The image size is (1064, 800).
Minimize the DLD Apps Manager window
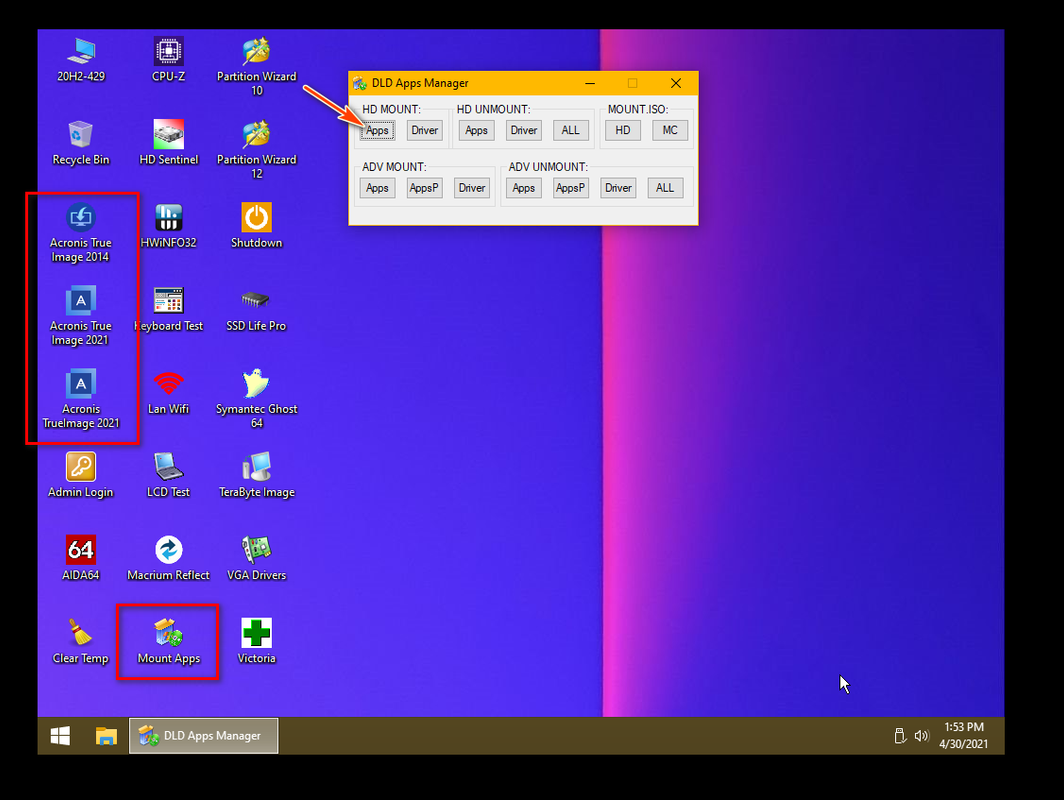(590, 83)
